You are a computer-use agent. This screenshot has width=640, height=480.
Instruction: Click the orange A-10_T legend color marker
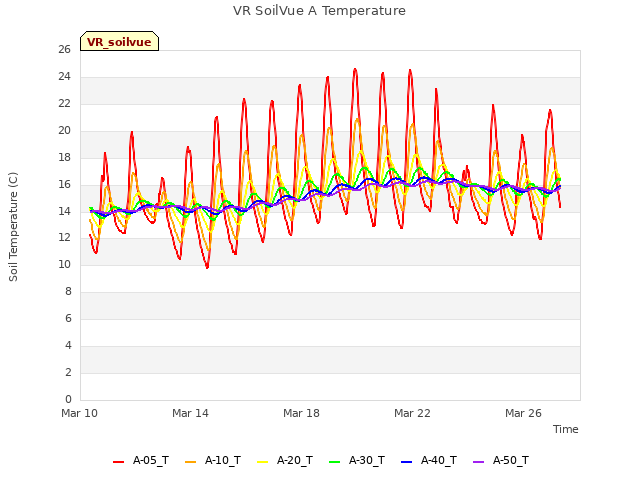[x=190, y=462]
